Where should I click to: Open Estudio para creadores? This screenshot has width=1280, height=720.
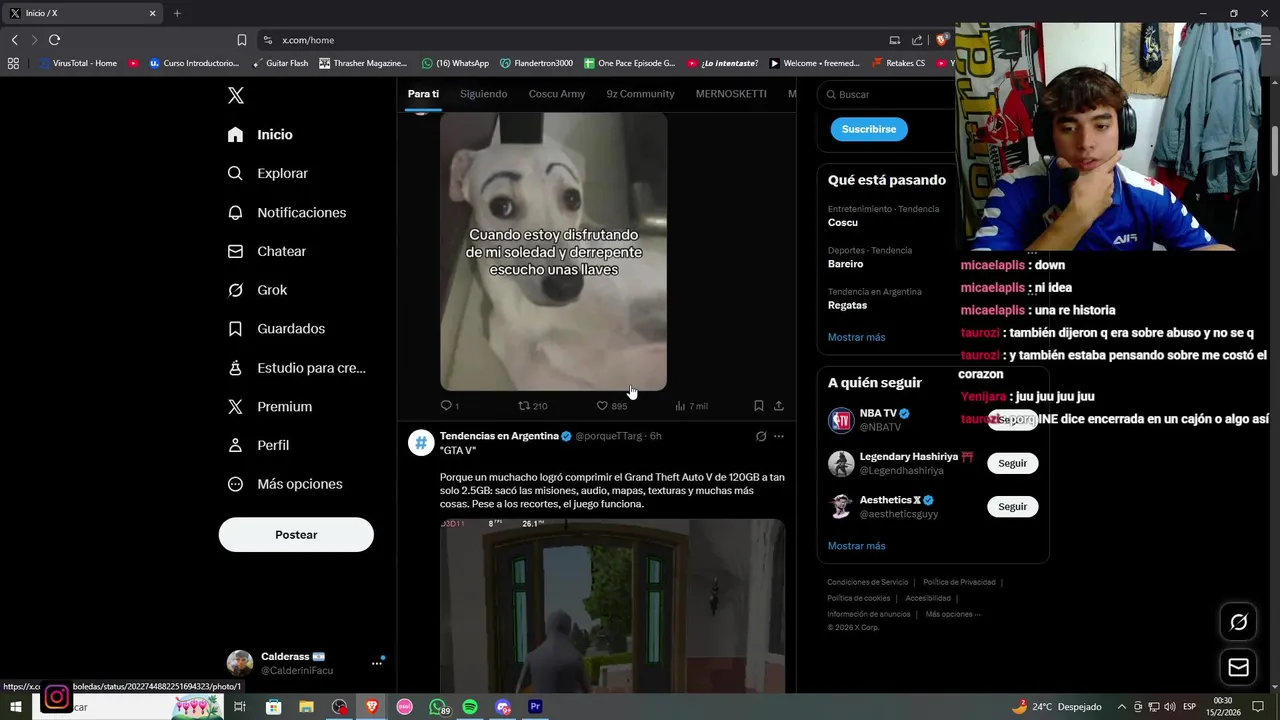[296, 368]
